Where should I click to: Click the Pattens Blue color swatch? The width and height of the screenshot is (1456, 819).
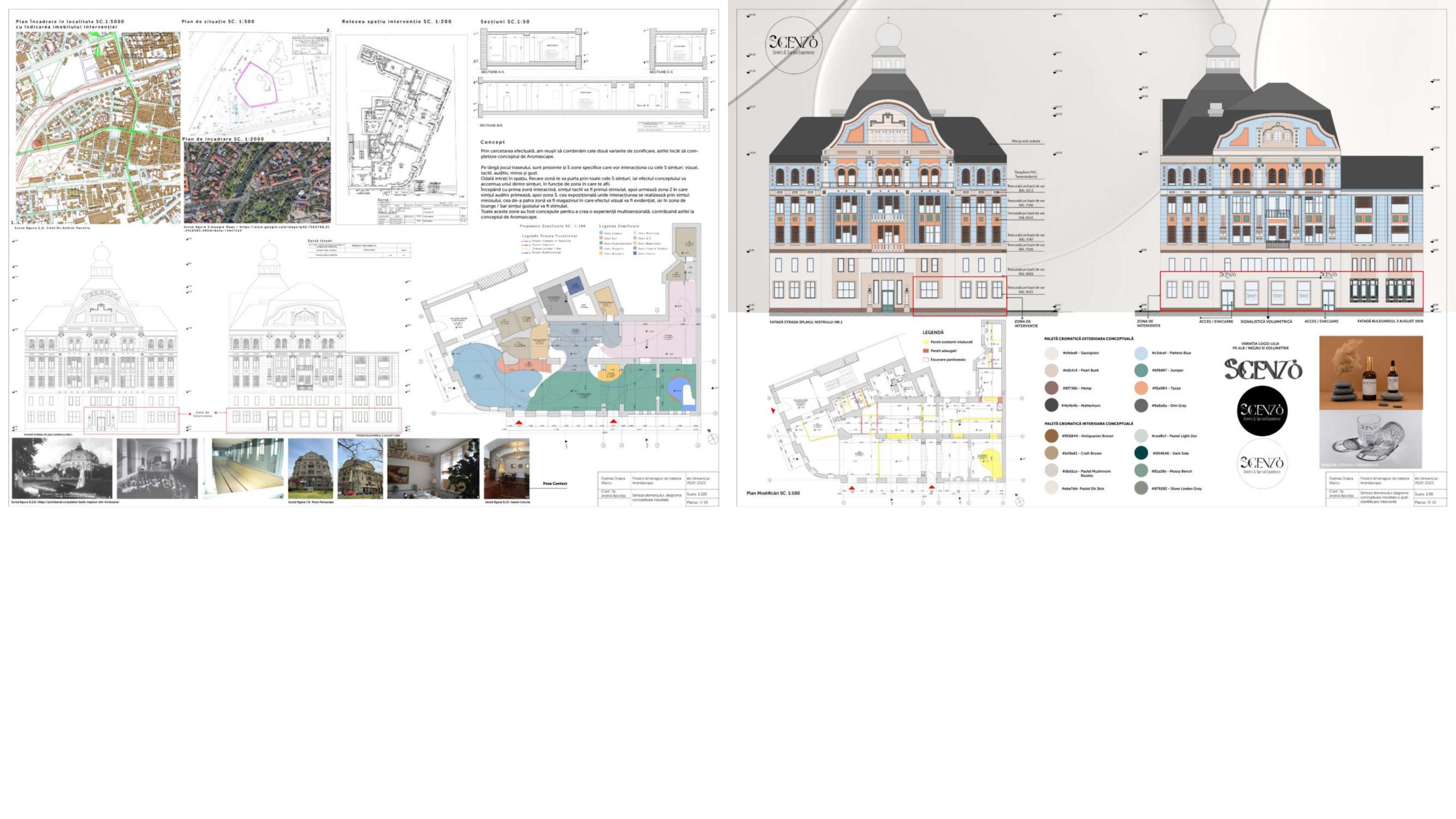pos(1141,353)
